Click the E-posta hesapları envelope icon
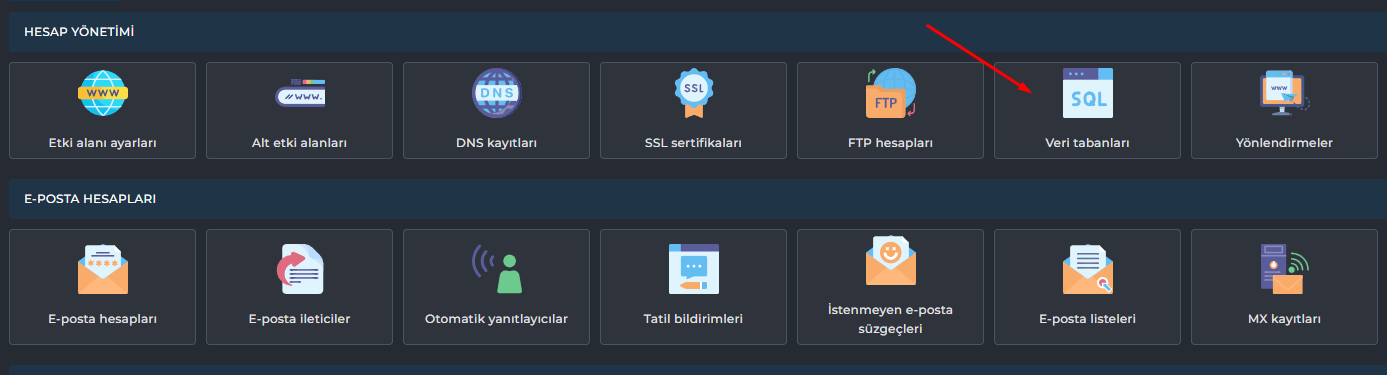 tap(103, 269)
